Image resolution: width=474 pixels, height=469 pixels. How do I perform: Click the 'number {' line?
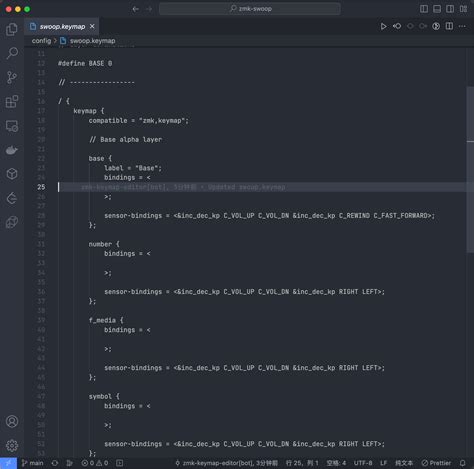click(x=104, y=244)
